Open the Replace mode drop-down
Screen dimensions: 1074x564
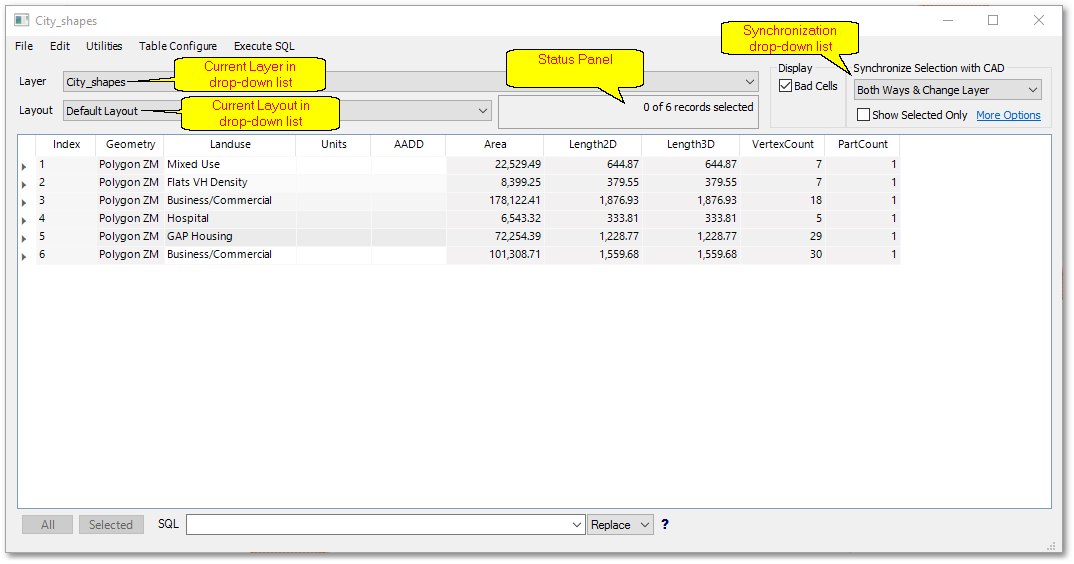click(620, 524)
